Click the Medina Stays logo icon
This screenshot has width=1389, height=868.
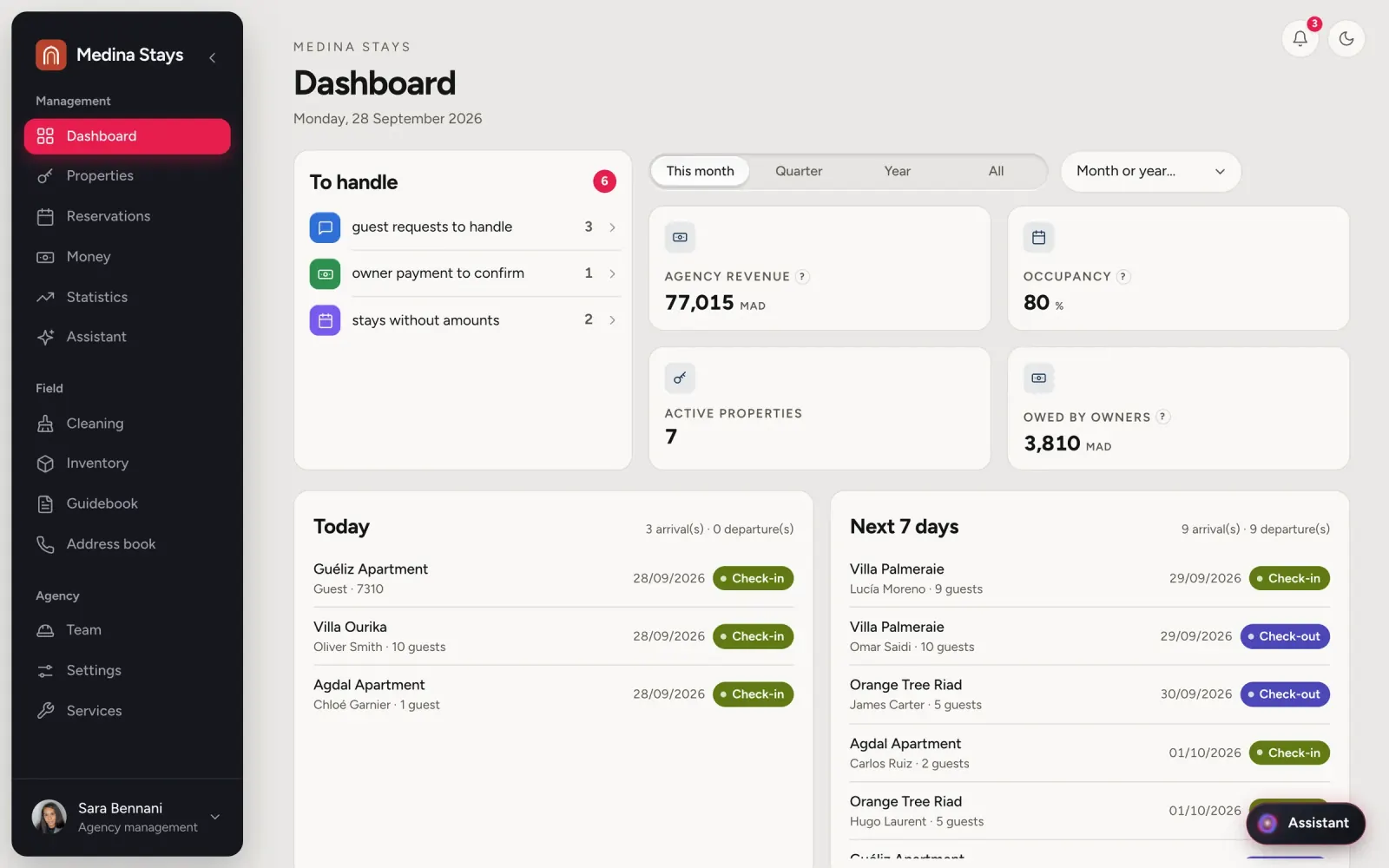(51, 55)
